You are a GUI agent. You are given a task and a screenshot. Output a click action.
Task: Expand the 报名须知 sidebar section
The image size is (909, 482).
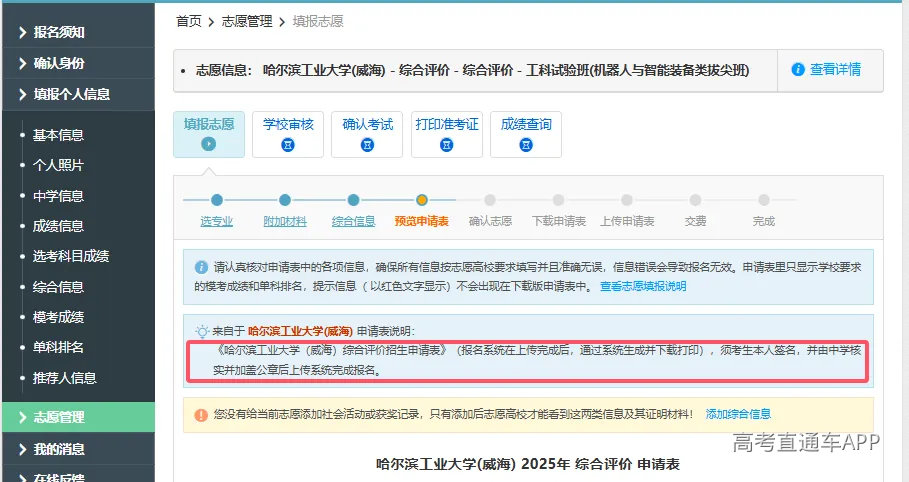pyautogui.click(x=78, y=32)
